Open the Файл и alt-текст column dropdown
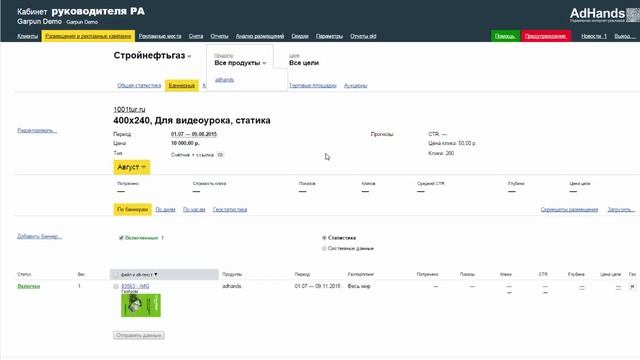Screen dimensions: 640x360 (139, 275)
